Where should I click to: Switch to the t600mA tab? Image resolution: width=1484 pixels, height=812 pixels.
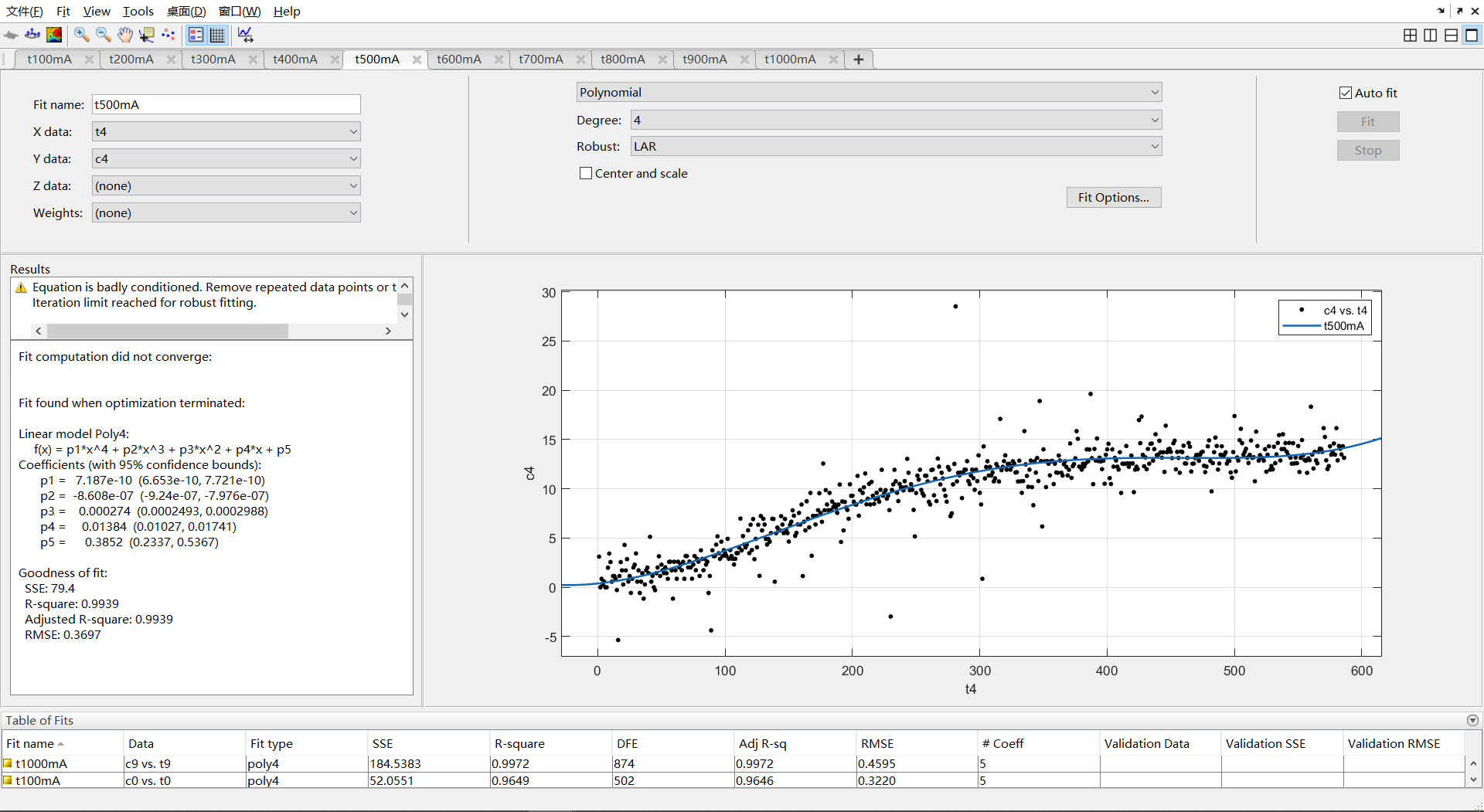[x=459, y=59]
